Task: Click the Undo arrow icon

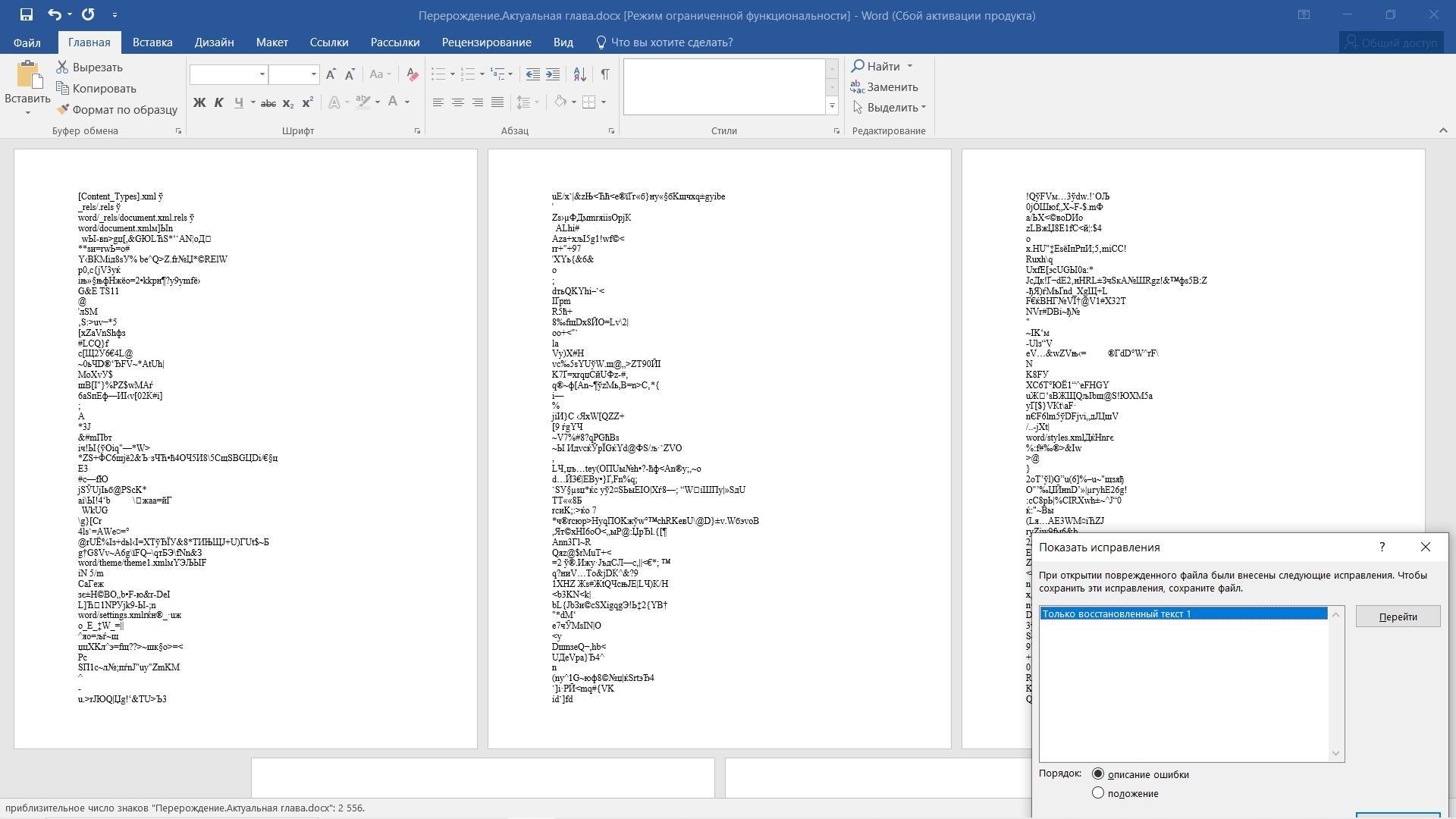Action: (54, 14)
